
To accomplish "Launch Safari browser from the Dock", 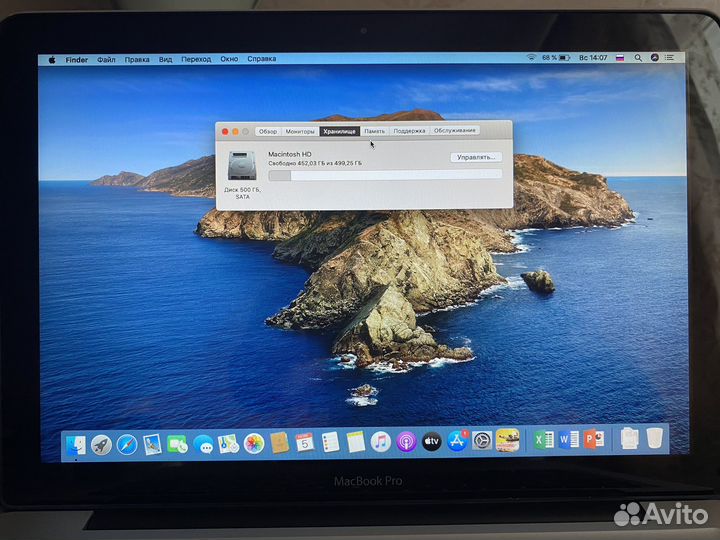I will click(127, 444).
